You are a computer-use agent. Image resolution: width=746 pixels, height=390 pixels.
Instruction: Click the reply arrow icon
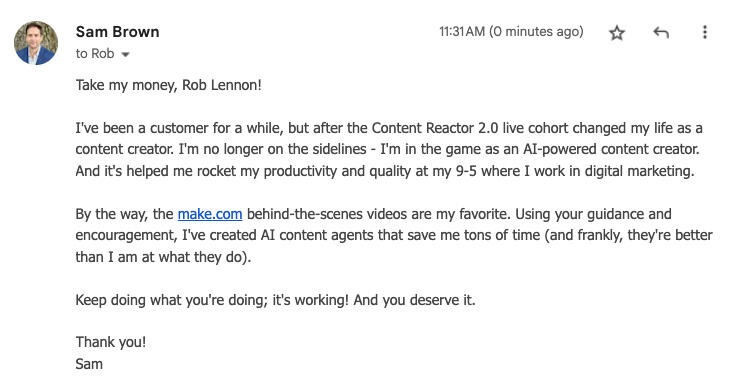coord(661,32)
